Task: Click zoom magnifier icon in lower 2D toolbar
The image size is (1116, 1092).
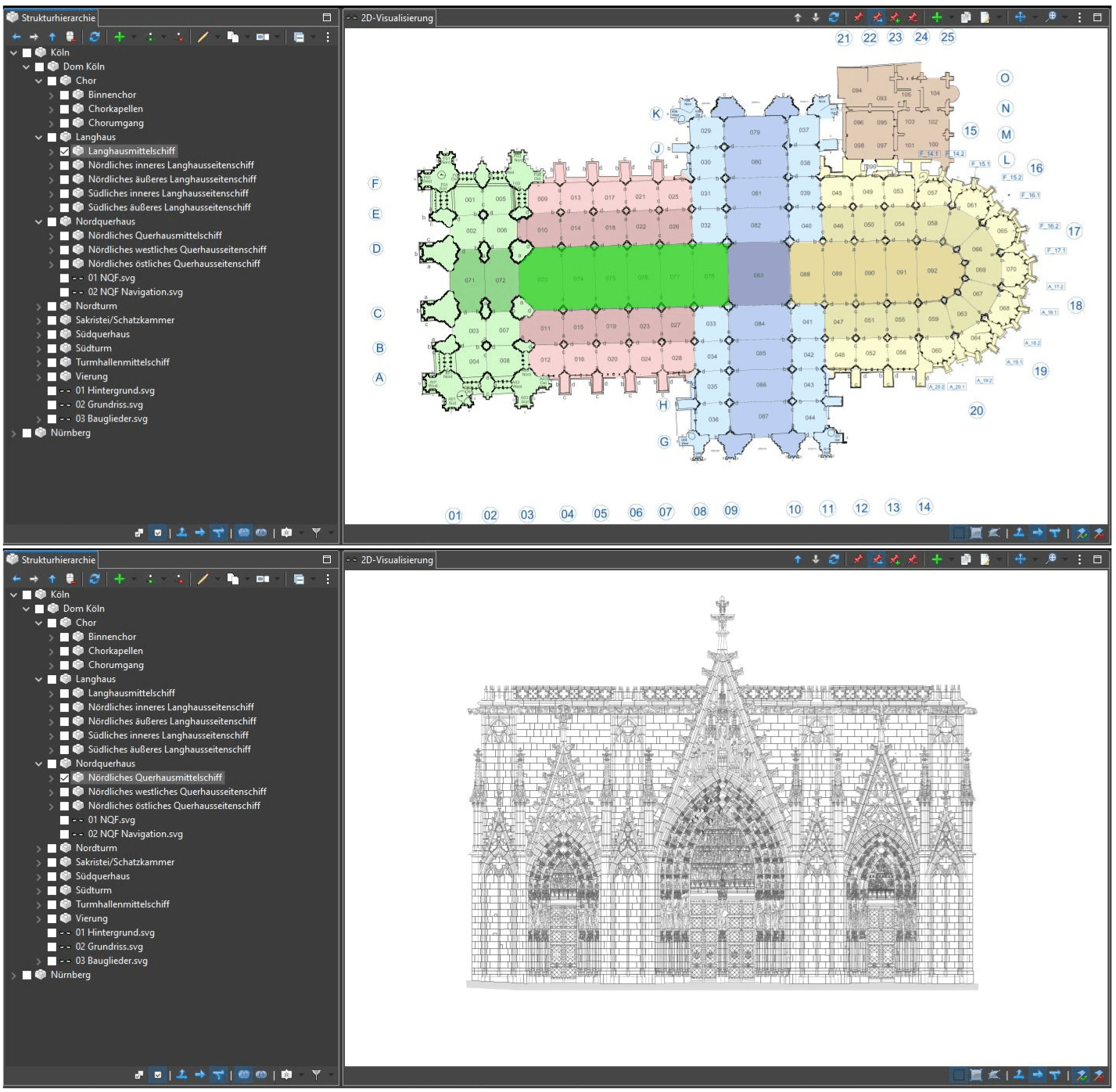Action: [1051, 559]
